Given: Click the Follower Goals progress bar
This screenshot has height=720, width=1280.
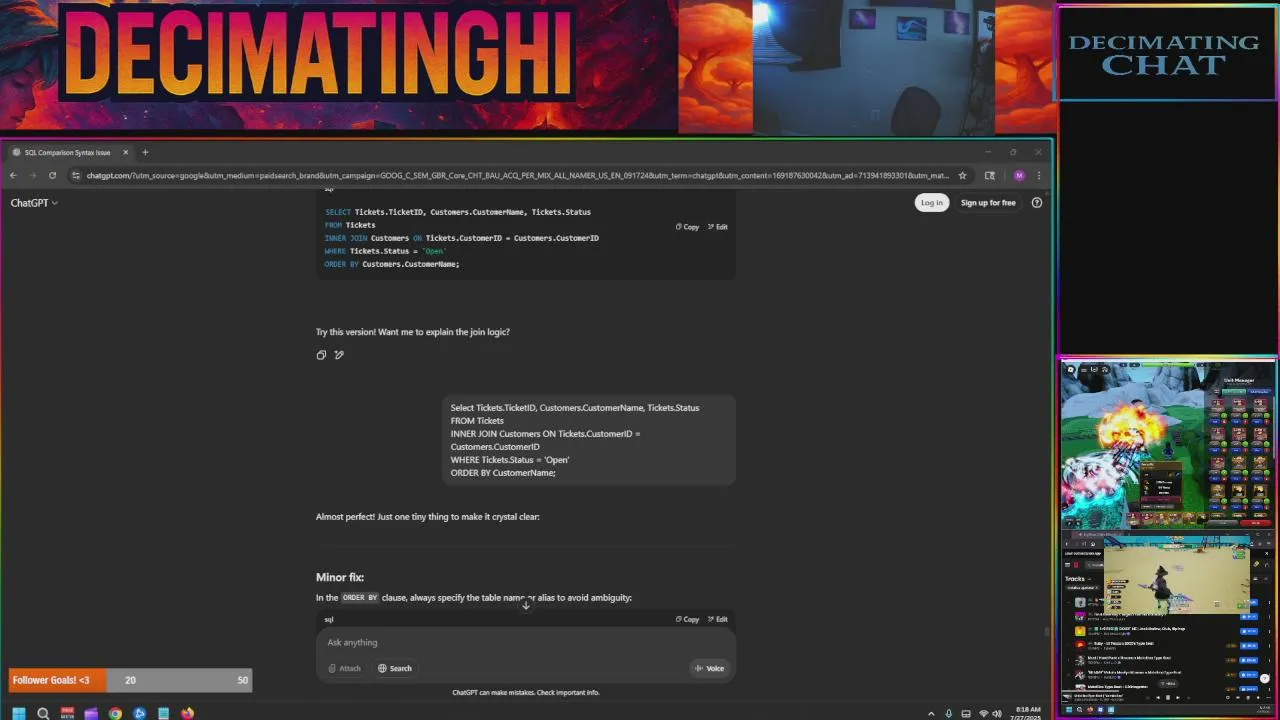Looking at the screenshot, I should click(x=130, y=680).
